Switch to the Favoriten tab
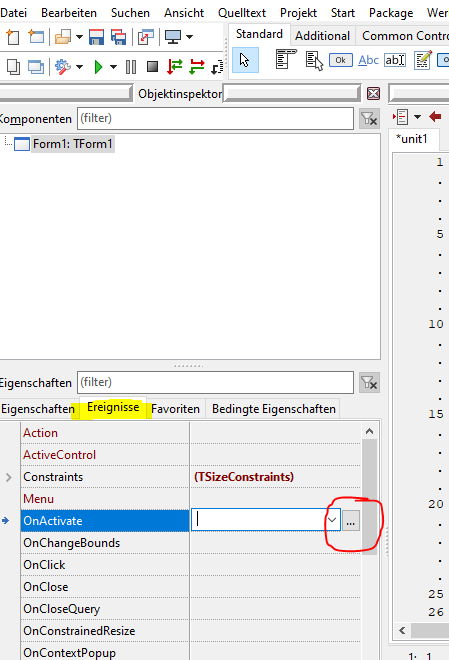 click(x=175, y=409)
